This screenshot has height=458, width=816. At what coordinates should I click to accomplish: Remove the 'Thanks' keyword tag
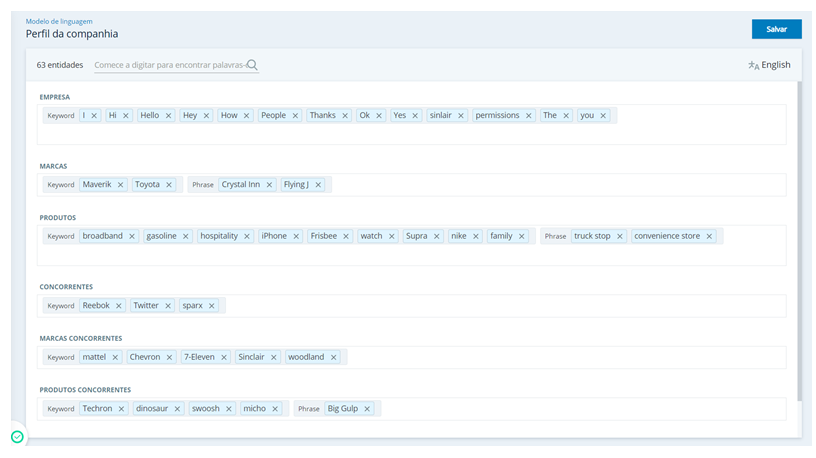[345, 116]
